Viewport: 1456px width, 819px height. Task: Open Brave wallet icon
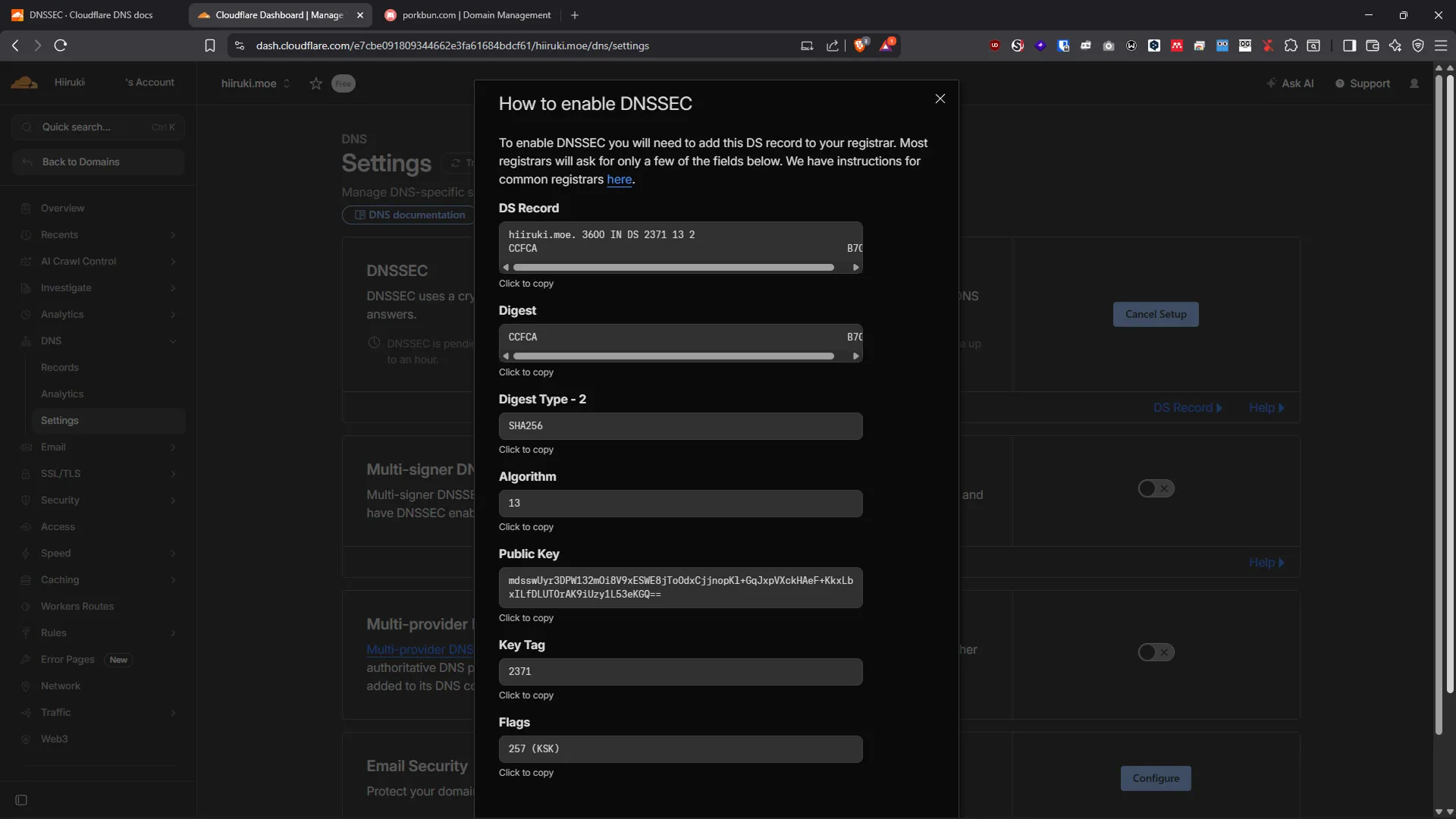click(x=1372, y=45)
